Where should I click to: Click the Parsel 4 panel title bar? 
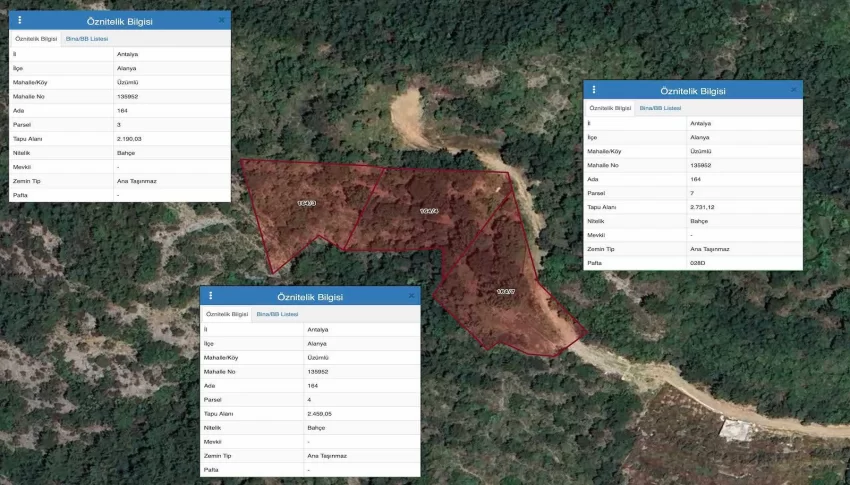310,296
